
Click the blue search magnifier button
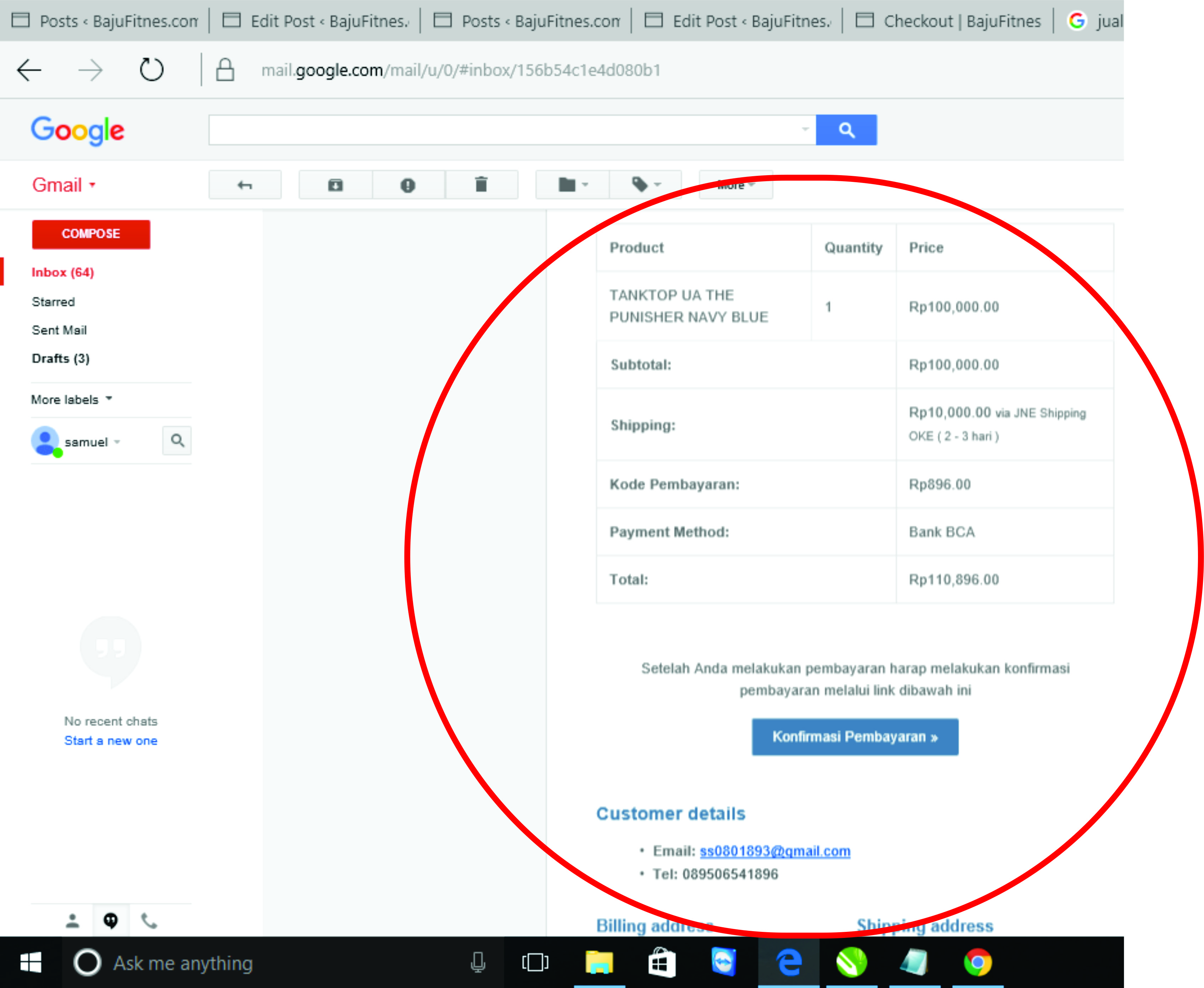(846, 130)
